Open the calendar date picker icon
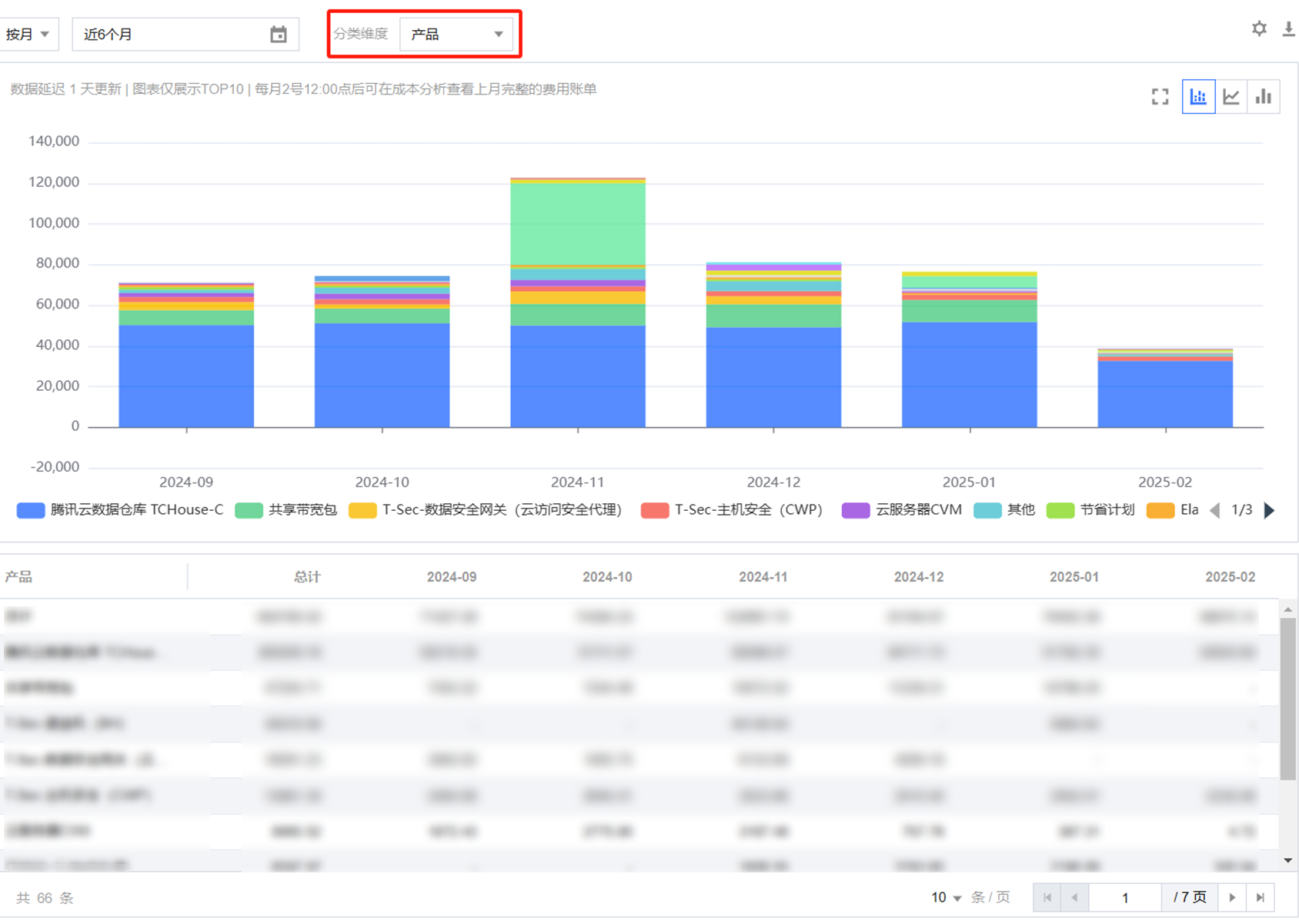Viewport: 1299px width, 924px height. pos(279,35)
